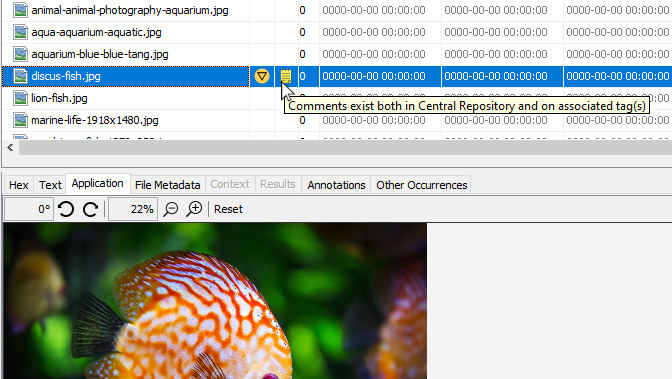Select file marine-life-1918x1480.jpg
This screenshot has width=672, height=379.
[95, 120]
